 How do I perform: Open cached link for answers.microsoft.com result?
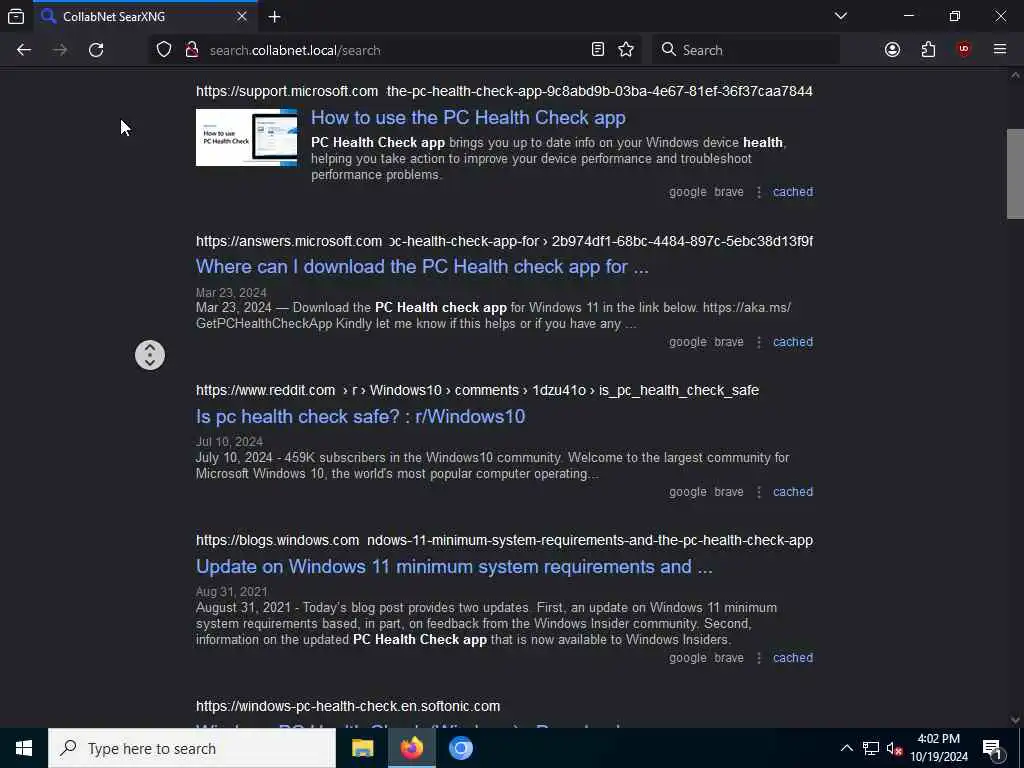click(x=793, y=342)
